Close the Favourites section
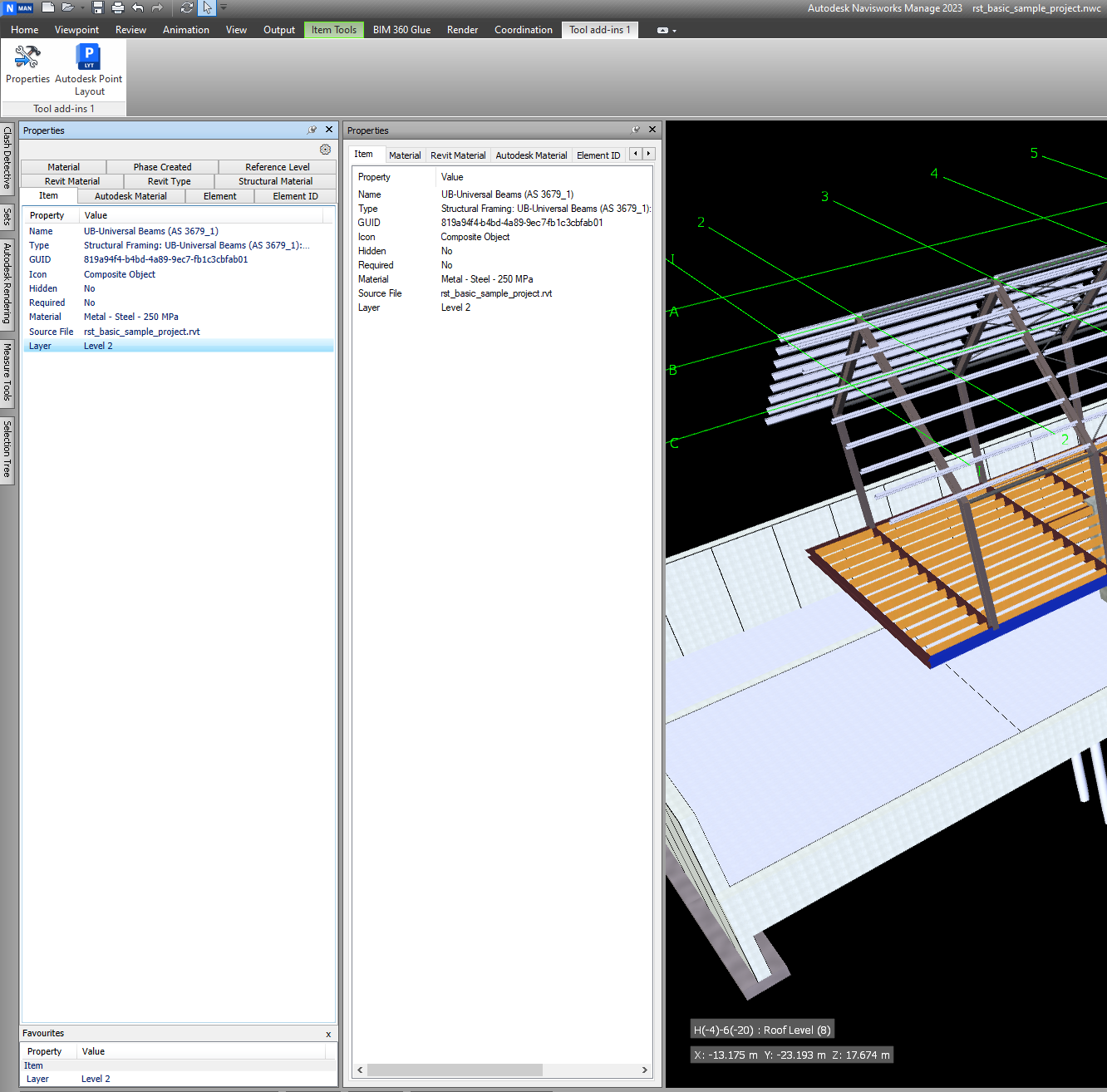Image resolution: width=1107 pixels, height=1092 pixels. pos(328,1034)
